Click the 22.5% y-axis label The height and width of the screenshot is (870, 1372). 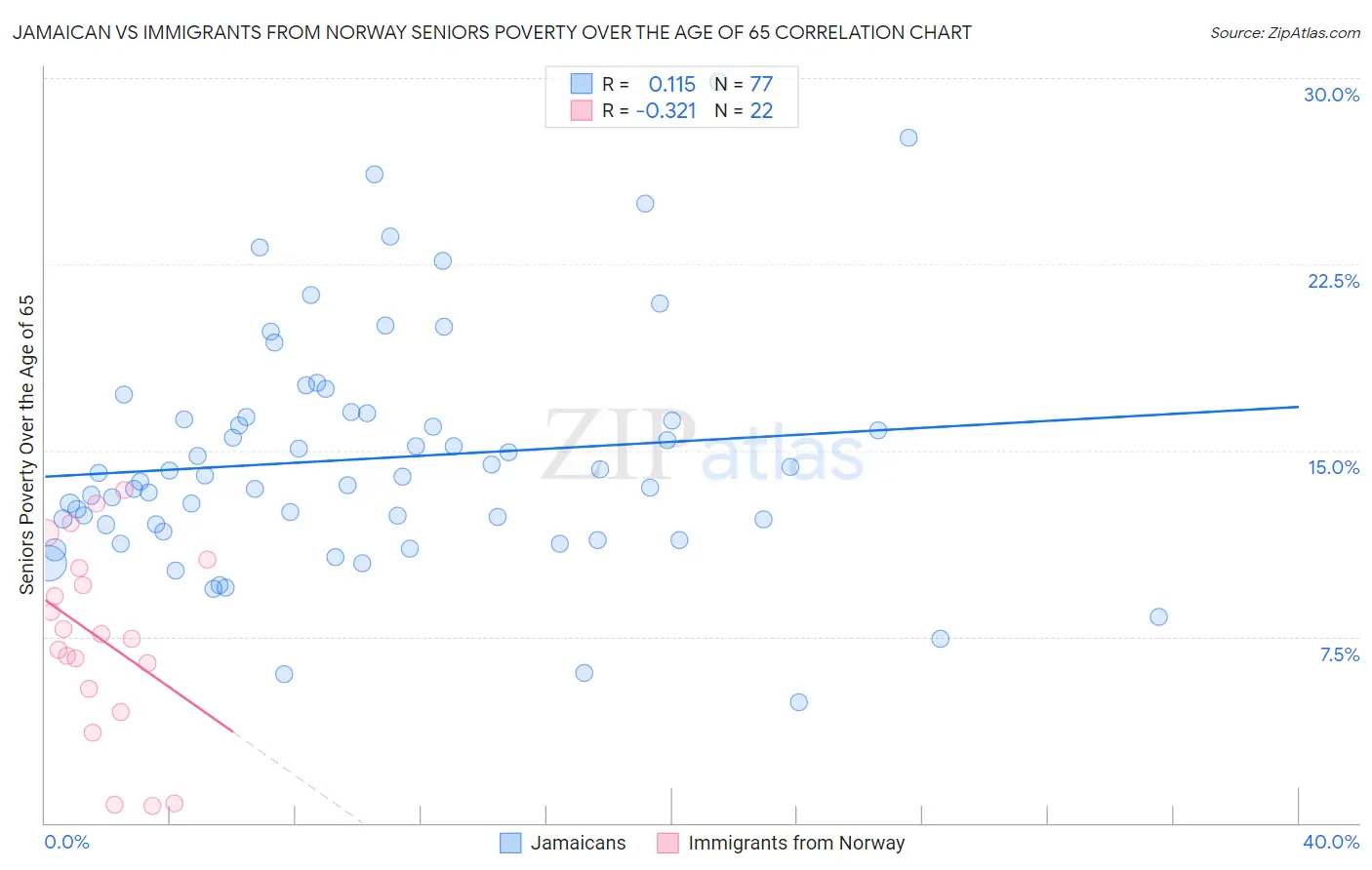pos(1333,281)
